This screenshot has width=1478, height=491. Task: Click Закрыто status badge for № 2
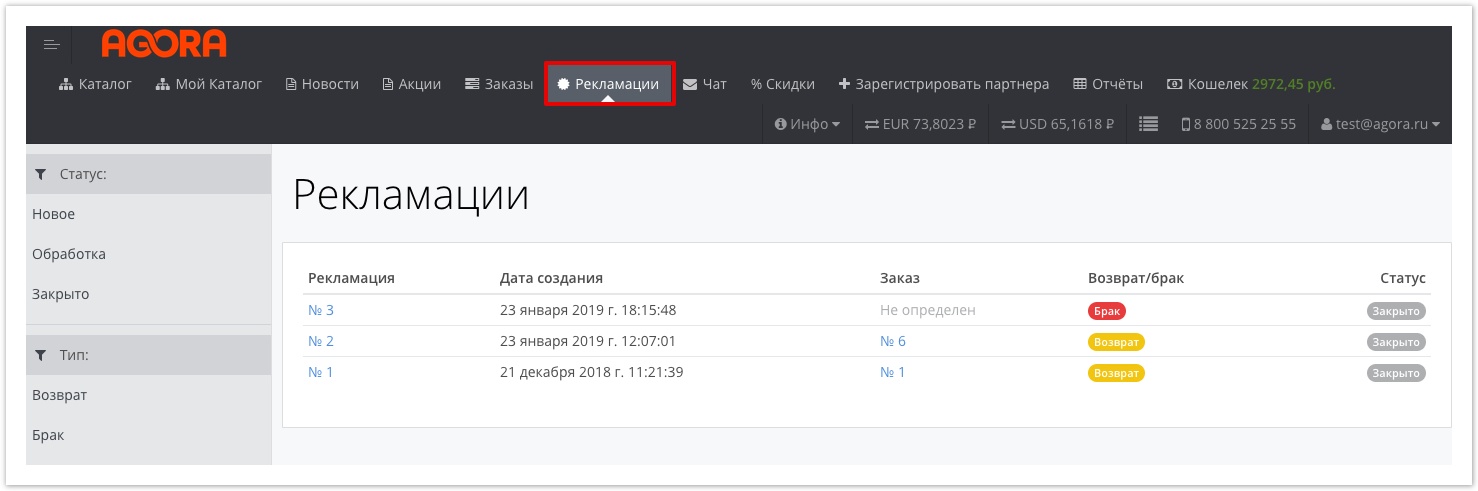tap(1396, 342)
